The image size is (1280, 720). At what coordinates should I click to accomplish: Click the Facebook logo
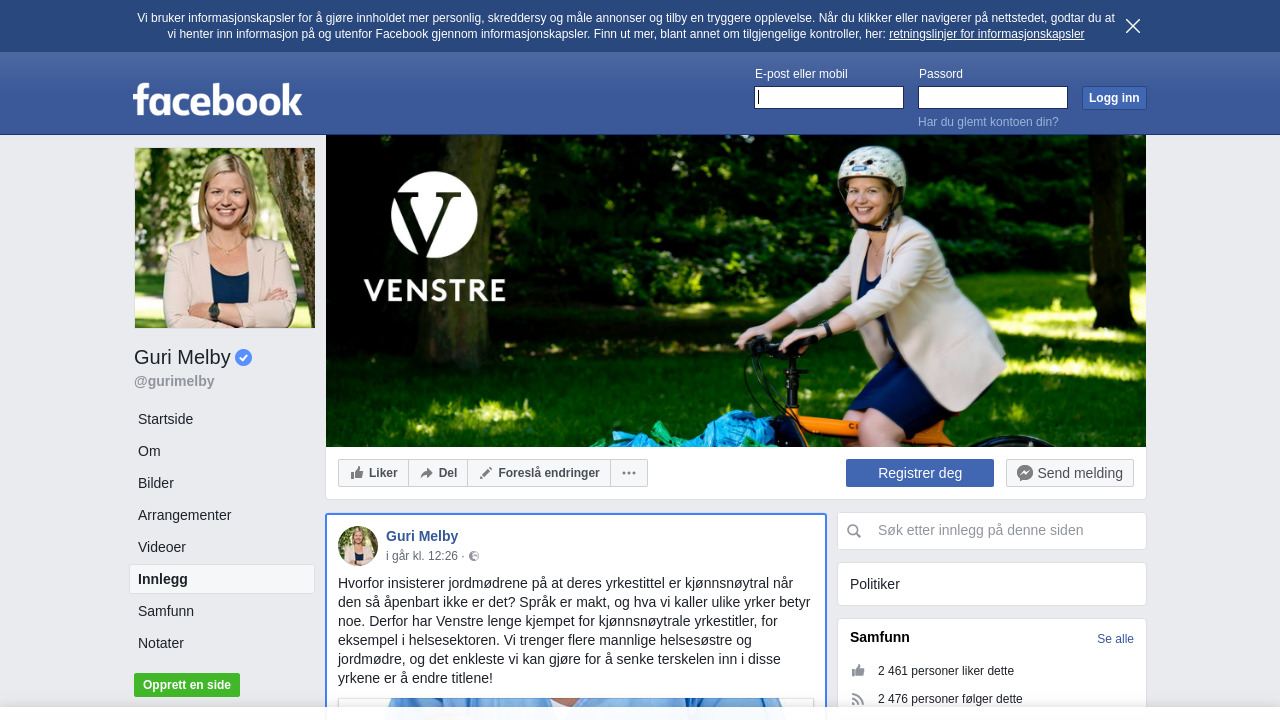pos(218,99)
